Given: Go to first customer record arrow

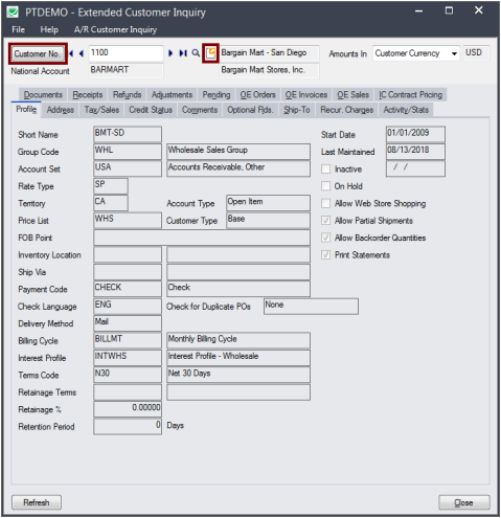Looking at the screenshot, I should pos(71,53).
